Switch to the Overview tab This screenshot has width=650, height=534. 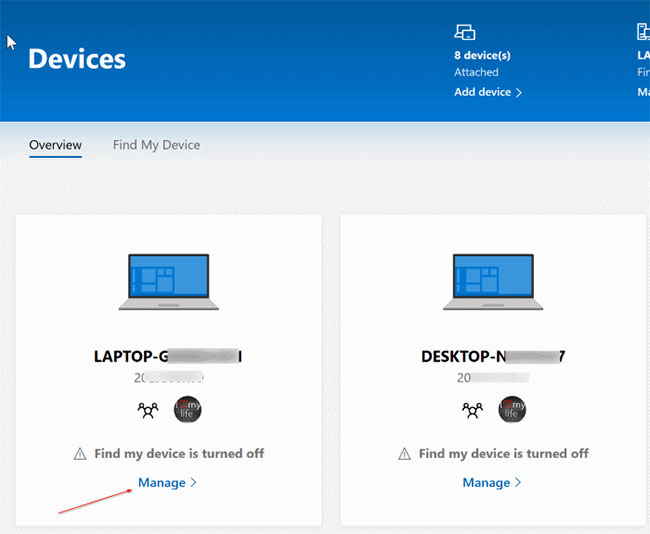55,145
